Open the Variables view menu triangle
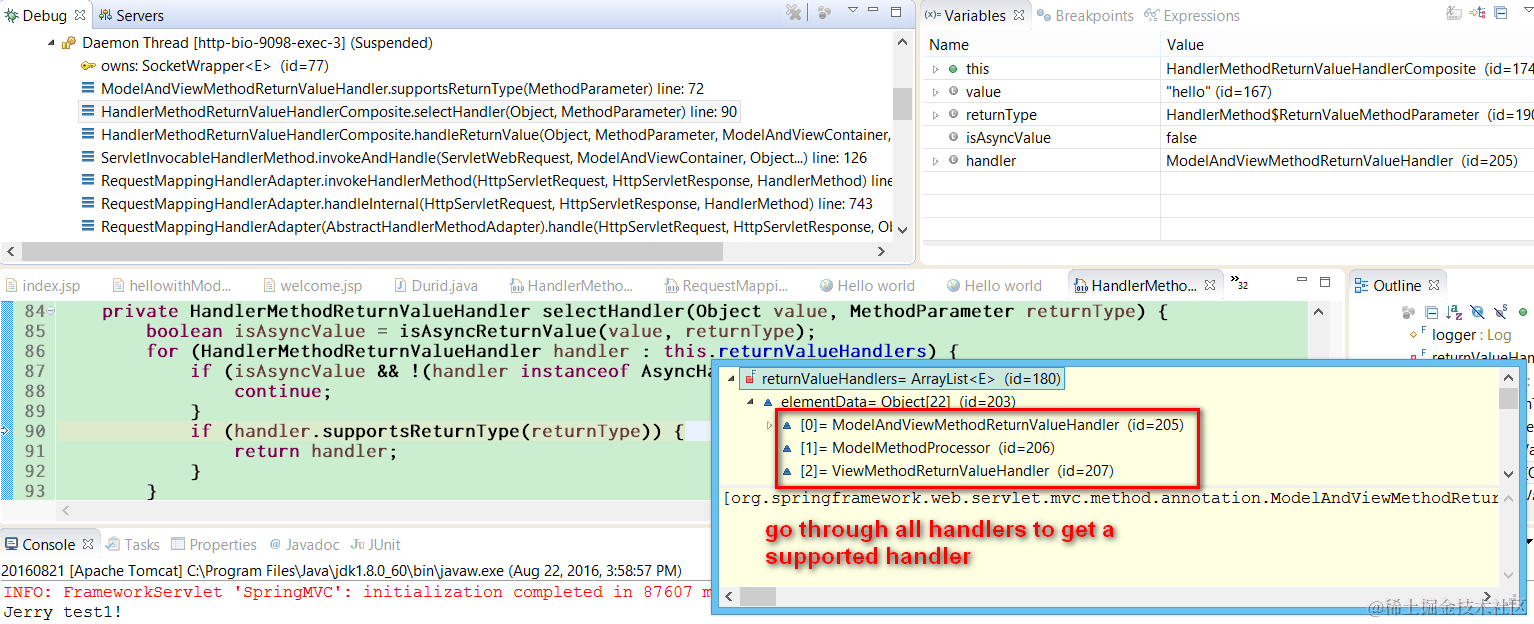Screen dimensions: 1534x624 click(x=1528, y=10)
